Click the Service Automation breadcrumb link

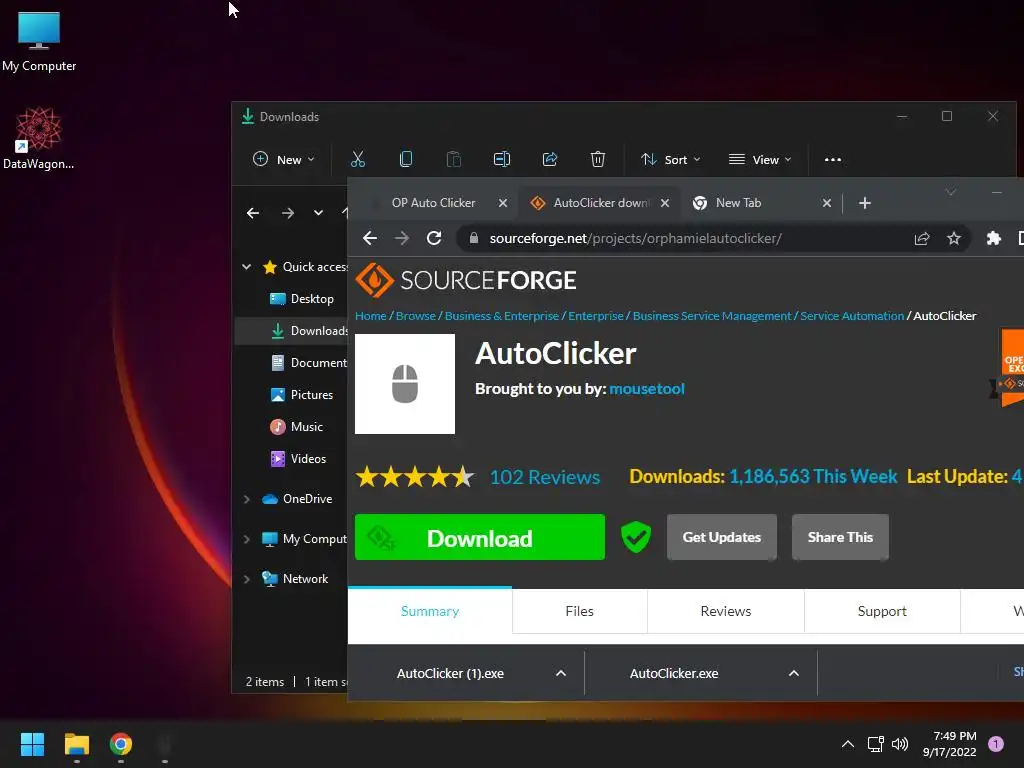[x=852, y=316]
